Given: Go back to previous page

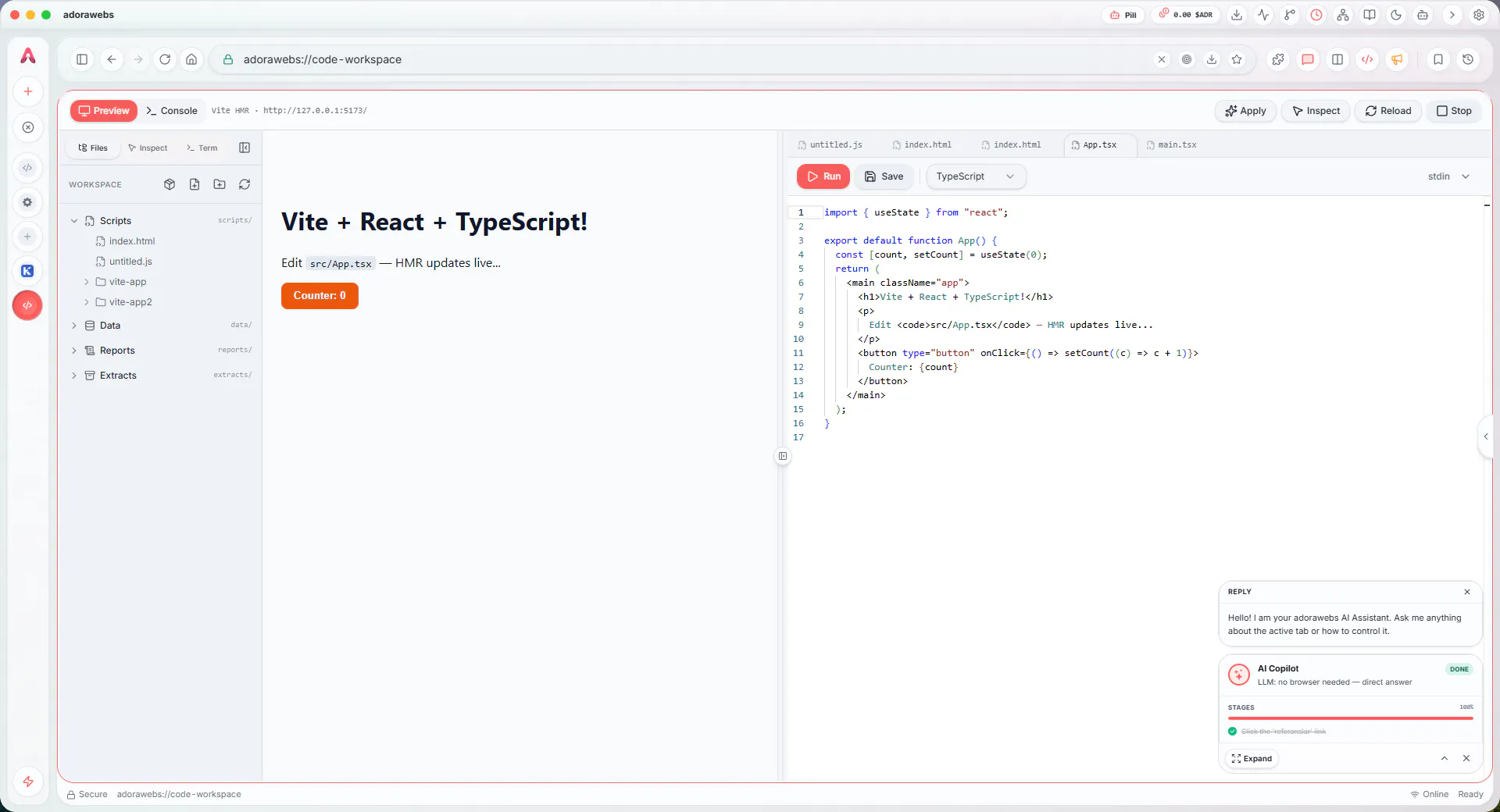Looking at the screenshot, I should (112, 59).
